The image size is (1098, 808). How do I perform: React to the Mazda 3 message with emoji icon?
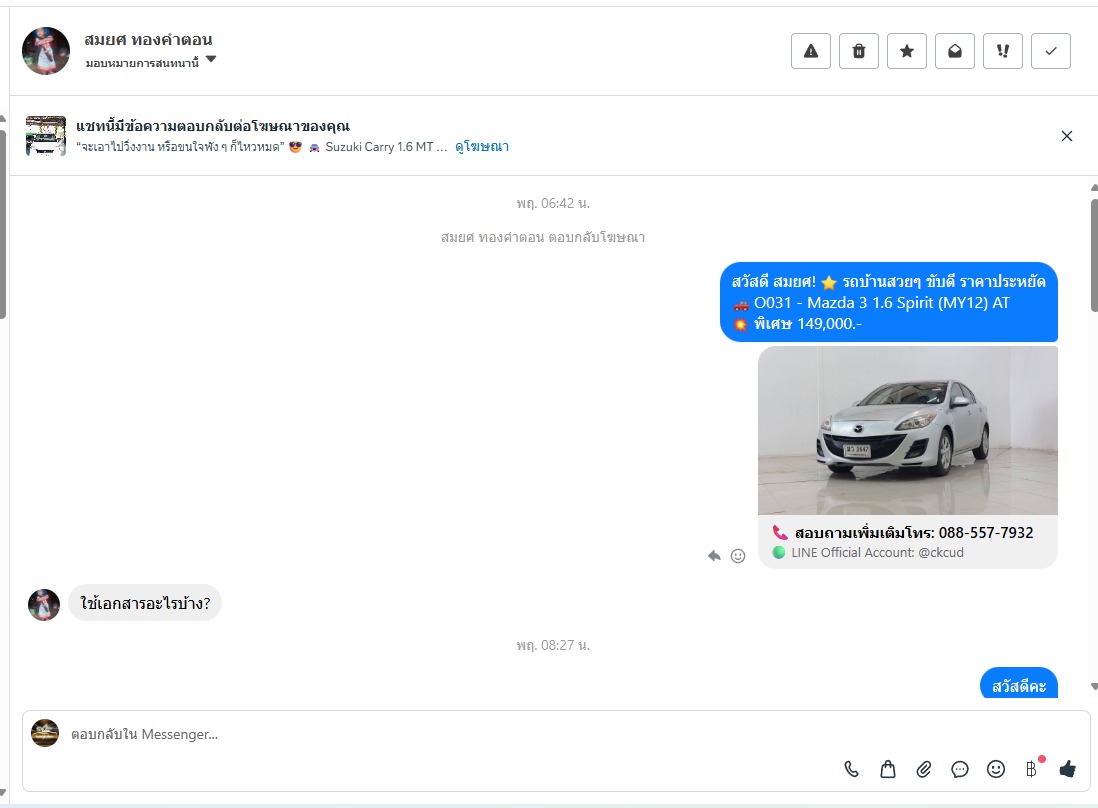738,556
